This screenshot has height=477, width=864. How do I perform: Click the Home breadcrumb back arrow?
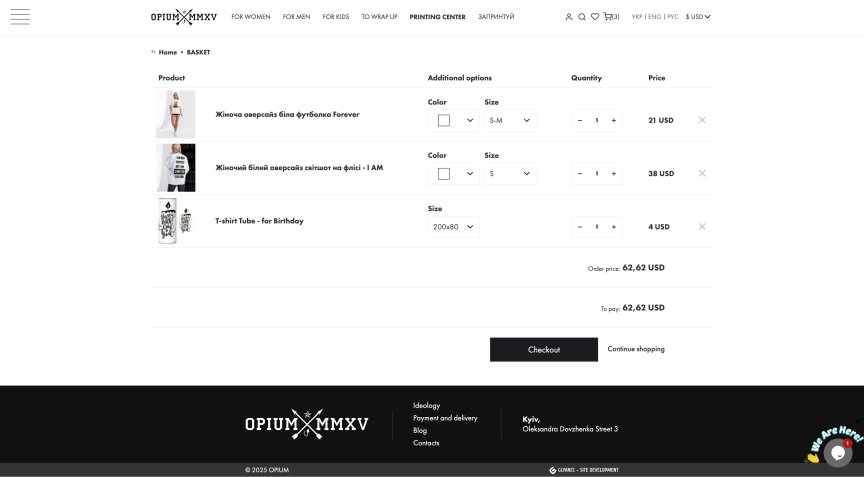(x=153, y=52)
